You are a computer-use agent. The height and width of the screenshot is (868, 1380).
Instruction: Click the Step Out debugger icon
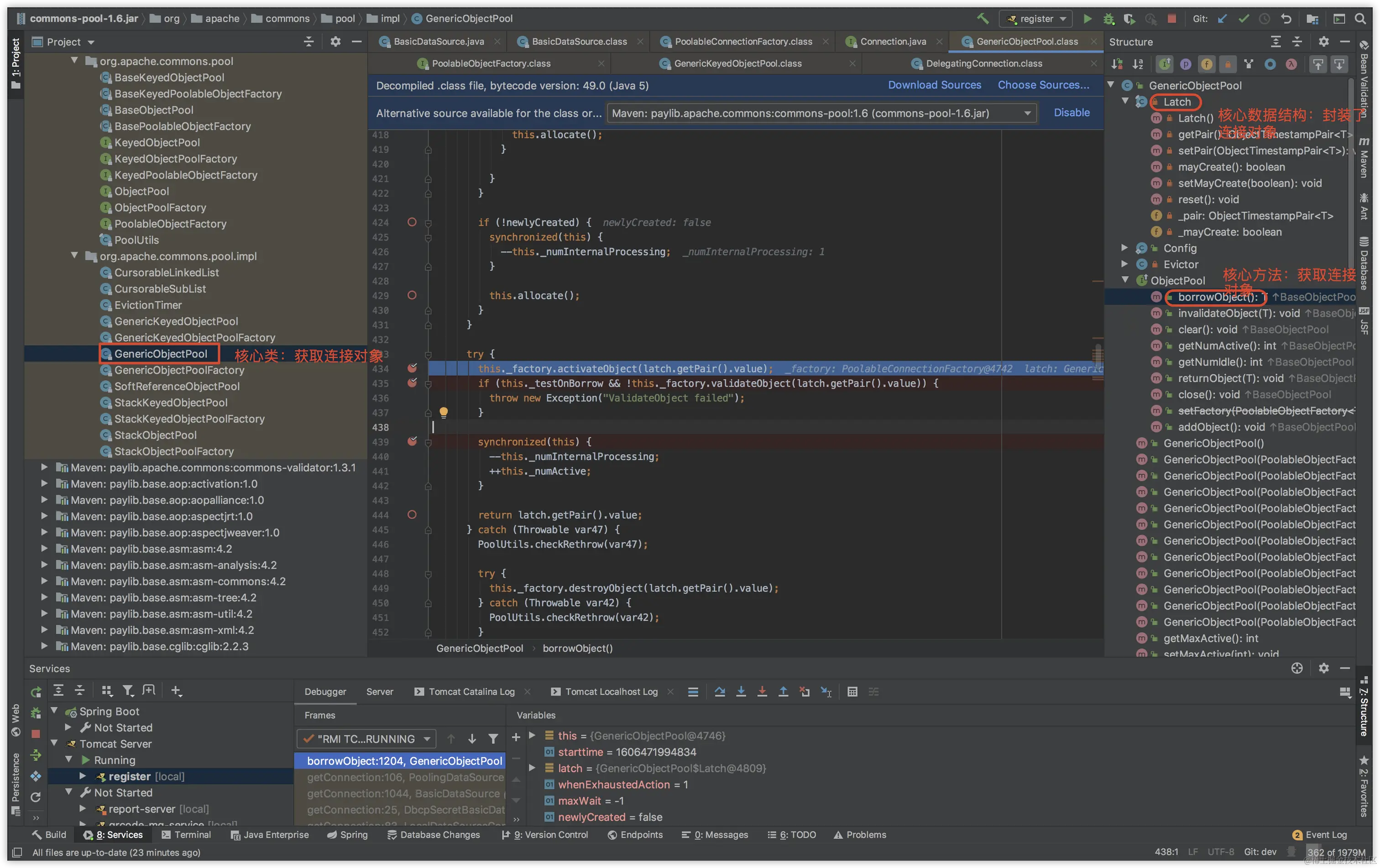tap(783, 691)
